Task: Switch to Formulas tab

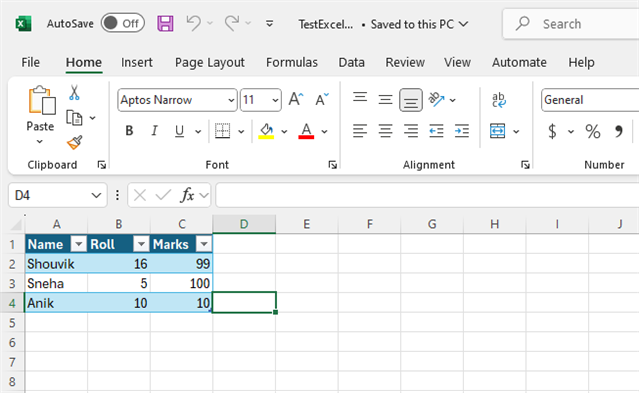Action: point(292,62)
